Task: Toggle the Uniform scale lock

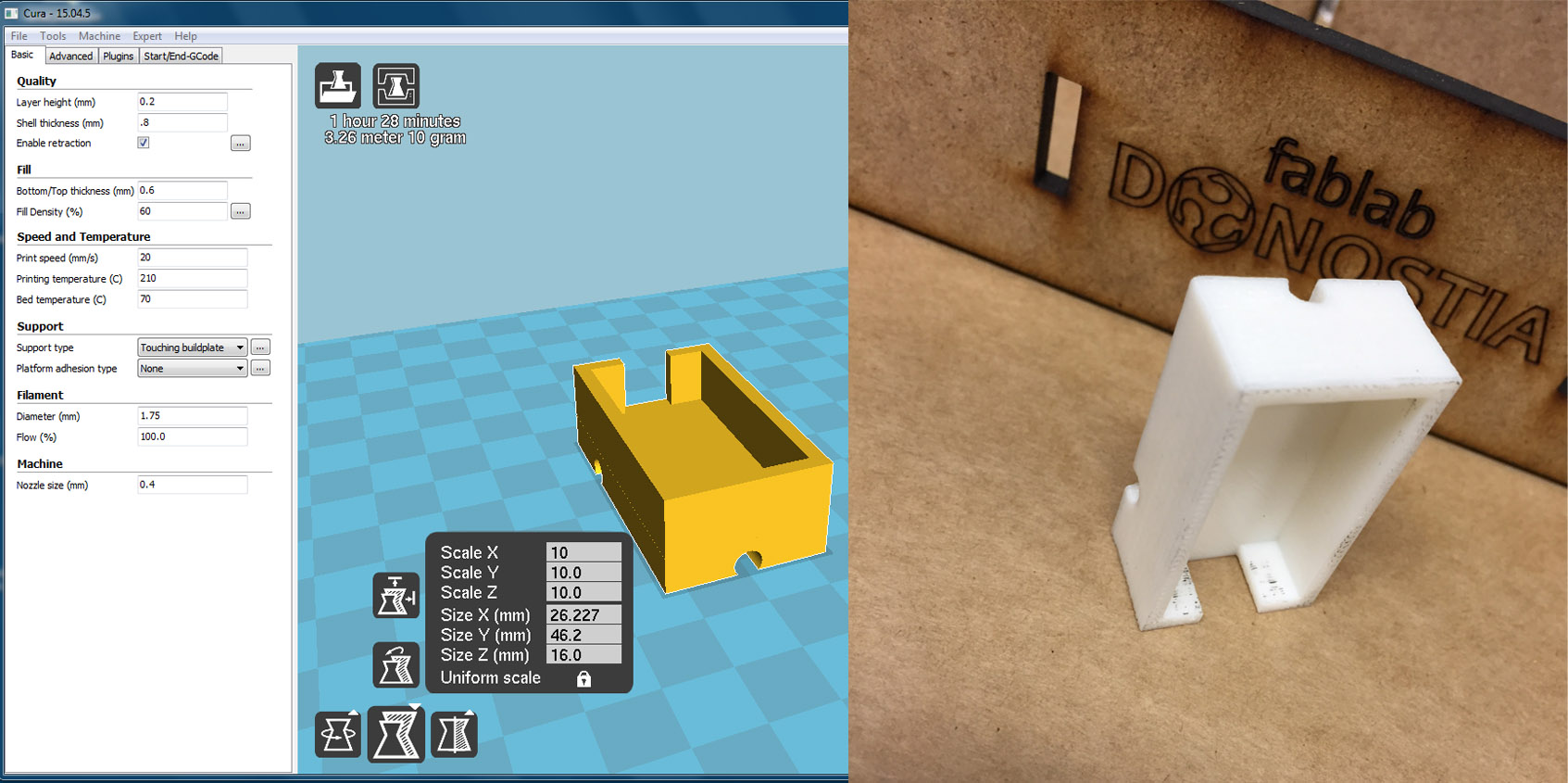Action: tap(583, 678)
